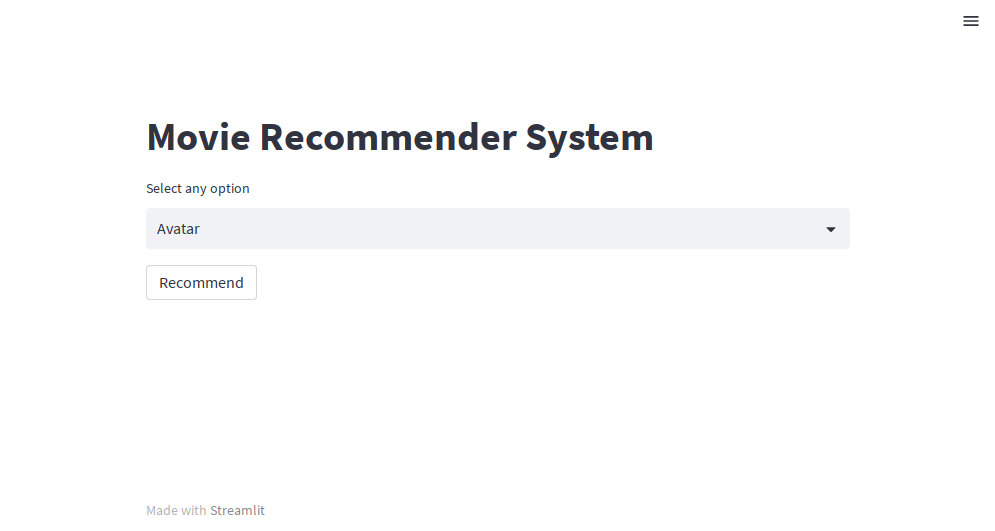Toggle the options list with the down triangle
The image size is (995, 531).
coord(831,229)
